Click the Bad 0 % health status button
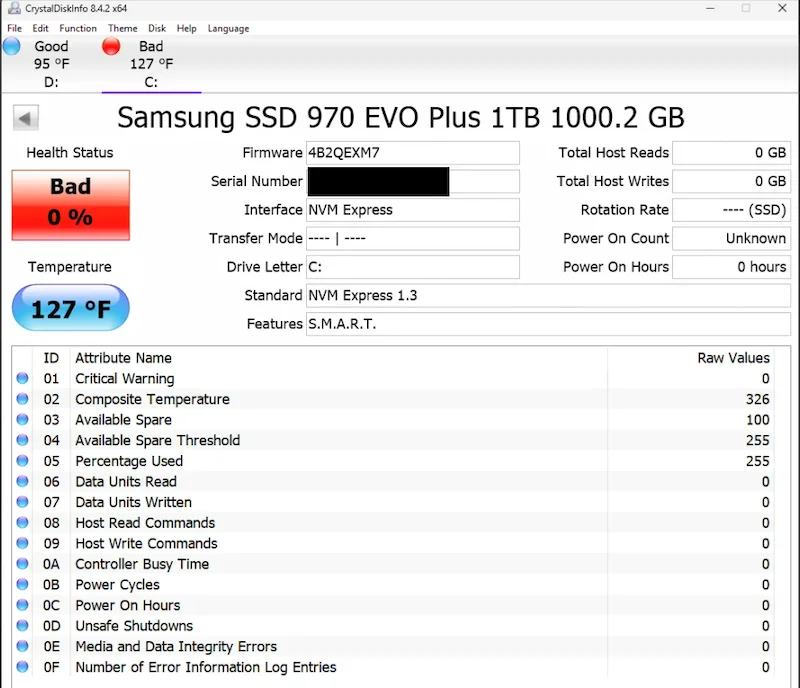This screenshot has height=688, width=800. click(x=71, y=205)
